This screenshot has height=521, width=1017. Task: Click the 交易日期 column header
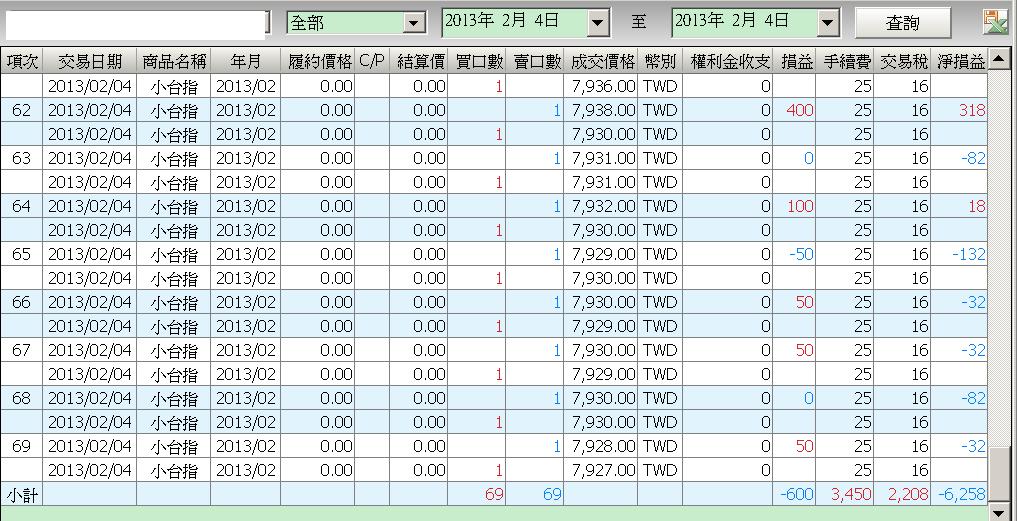coord(90,61)
